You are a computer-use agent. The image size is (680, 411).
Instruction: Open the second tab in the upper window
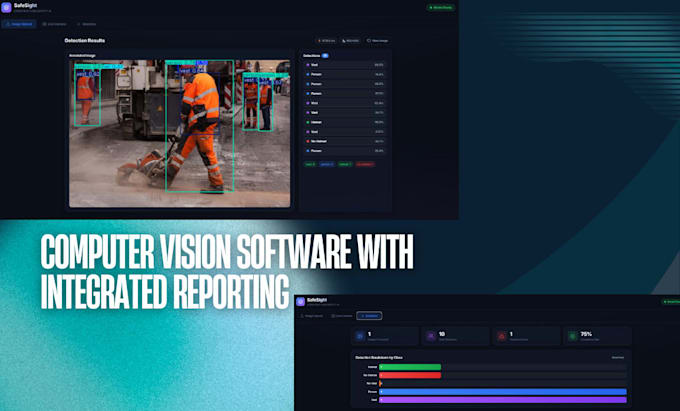click(54, 24)
